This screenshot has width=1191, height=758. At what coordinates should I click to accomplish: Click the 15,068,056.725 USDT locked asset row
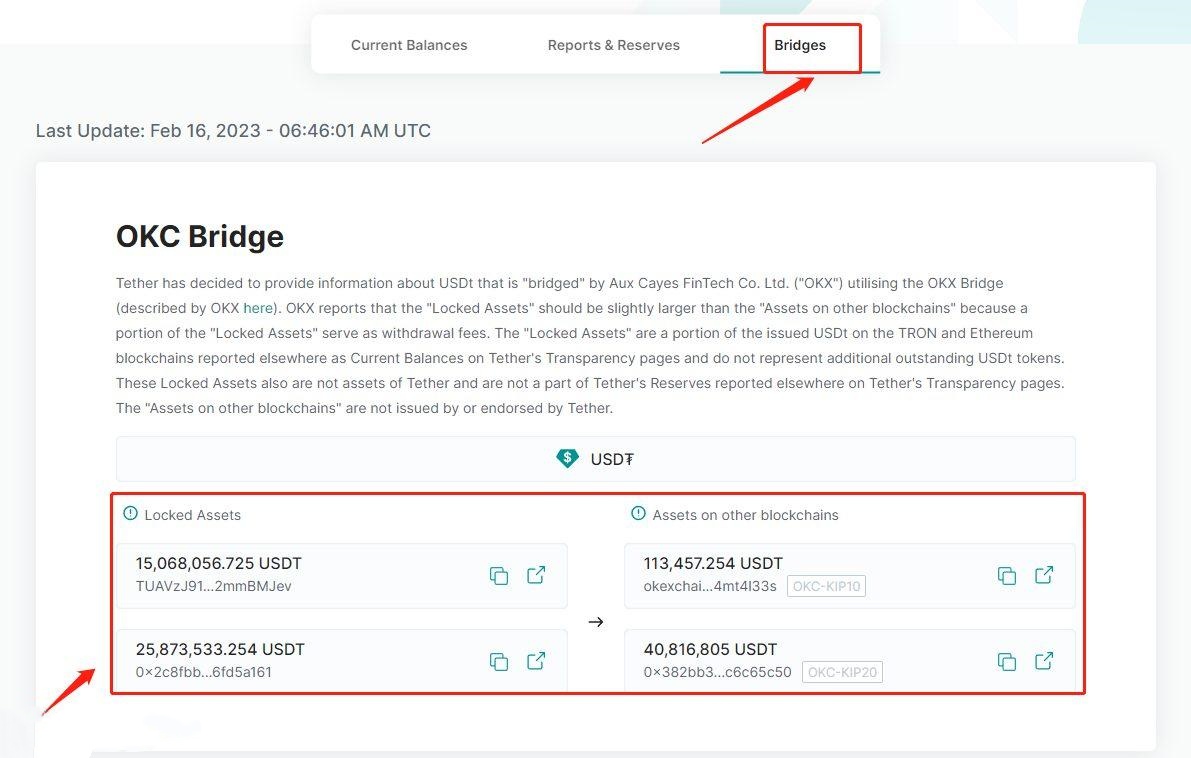pos(342,575)
